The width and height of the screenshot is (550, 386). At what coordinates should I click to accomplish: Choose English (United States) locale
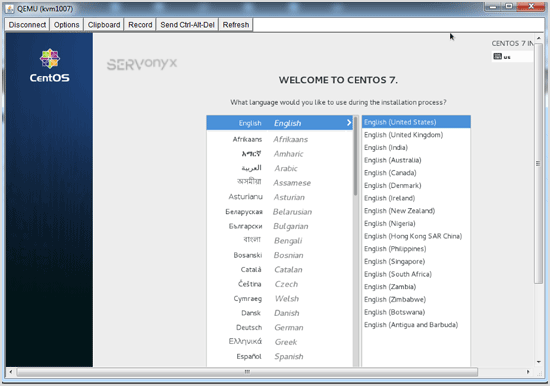(416, 122)
